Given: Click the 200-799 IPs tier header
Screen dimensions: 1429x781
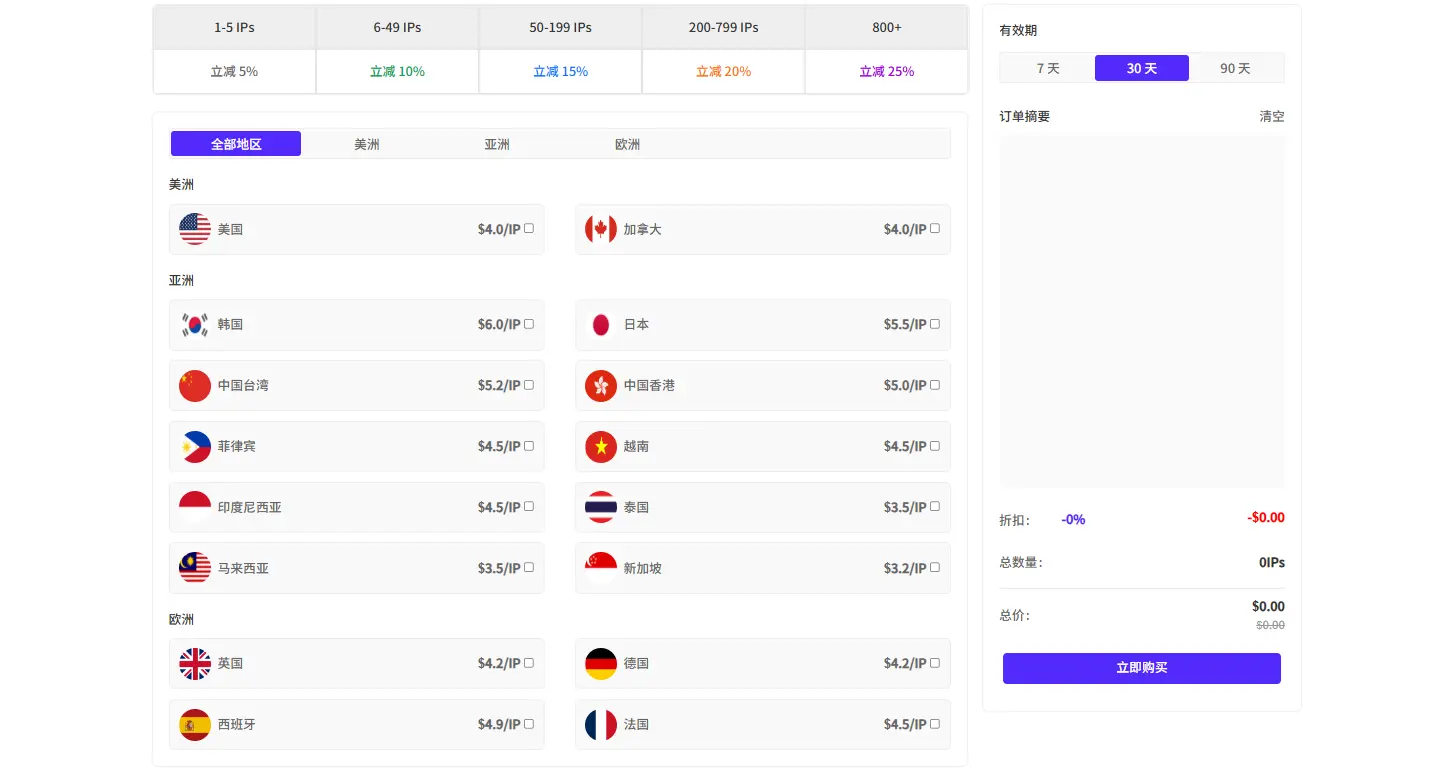Looking at the screenshot, I should tap(723, 28).
